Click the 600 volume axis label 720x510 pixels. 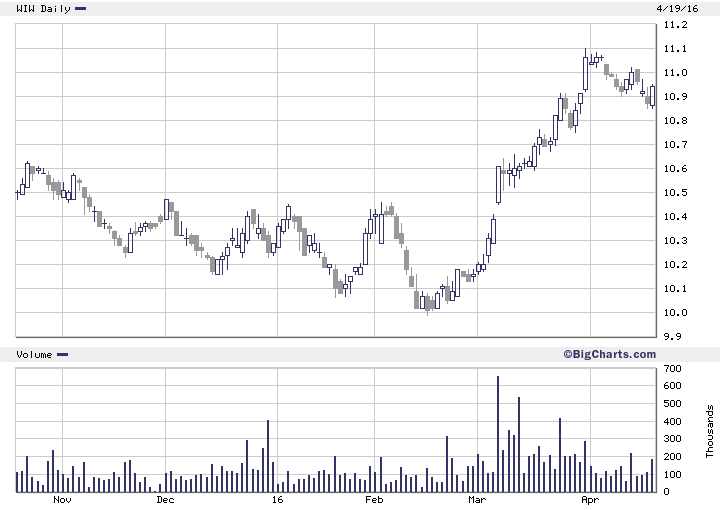[673, 386]
